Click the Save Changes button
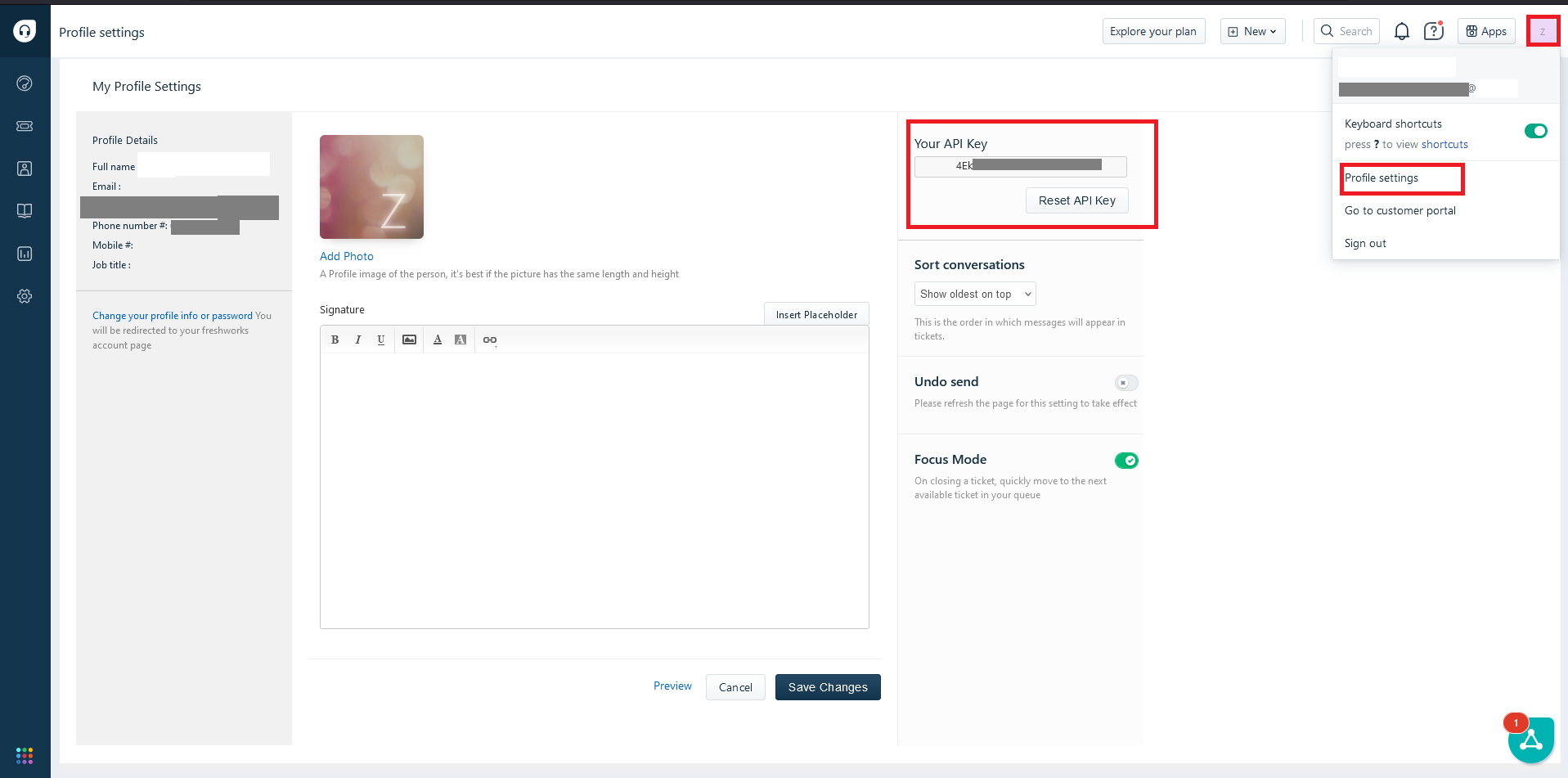The width and height of the screenshot is (1568, 778). pyautogui.click(x=827, y=687)
